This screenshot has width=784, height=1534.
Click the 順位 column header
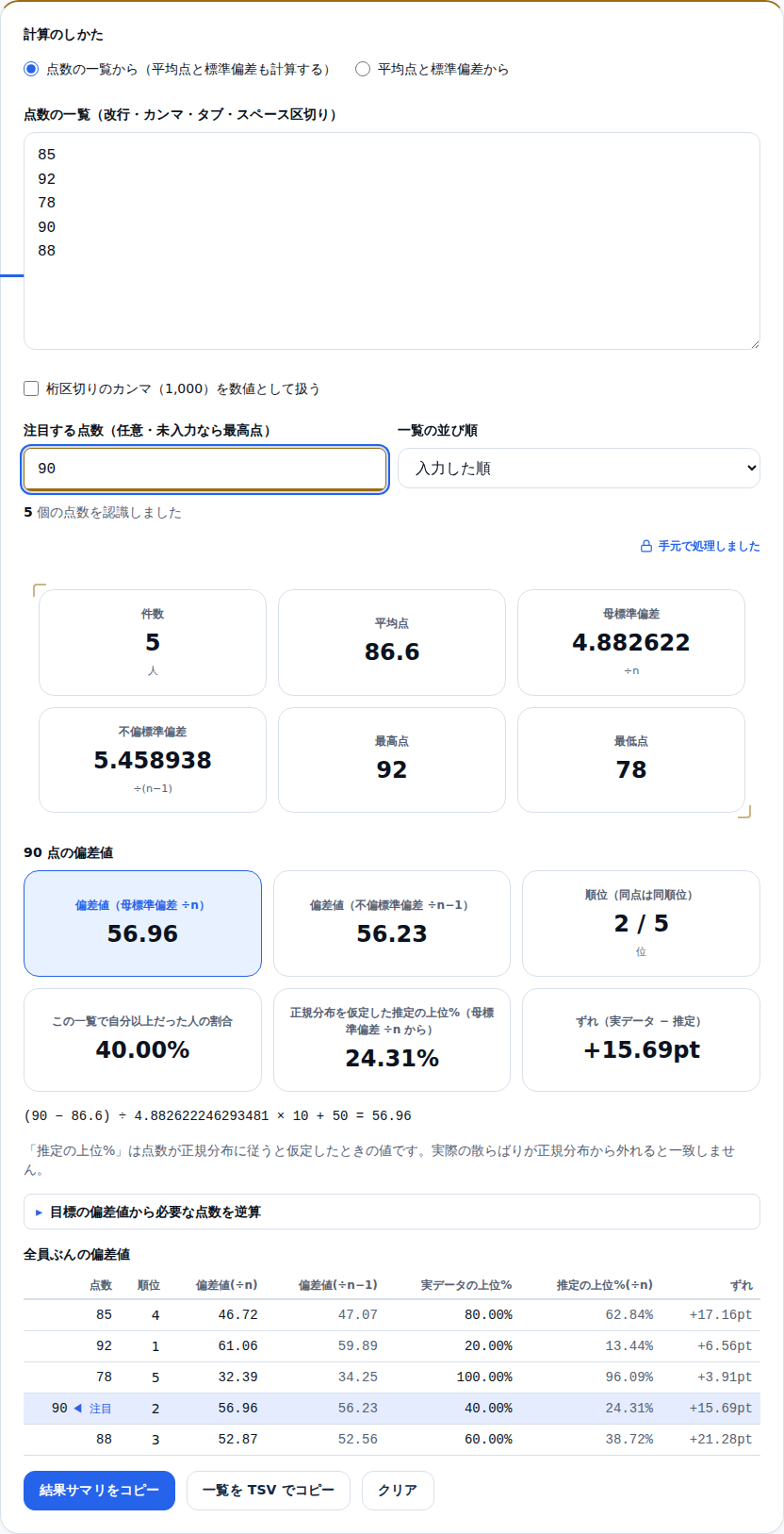coord(149,1285)
